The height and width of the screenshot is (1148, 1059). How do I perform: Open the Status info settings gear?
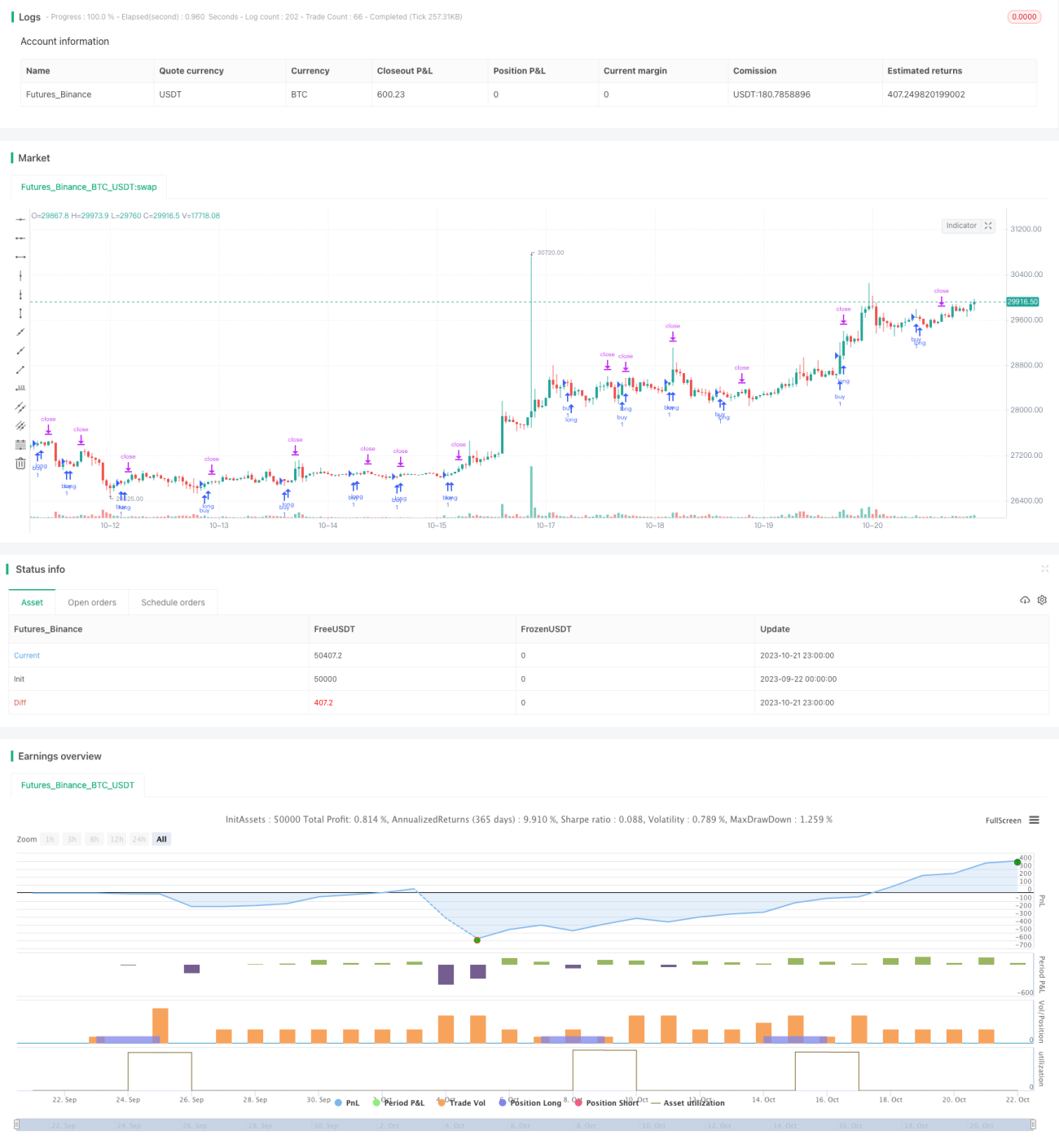click(1042, 600)
